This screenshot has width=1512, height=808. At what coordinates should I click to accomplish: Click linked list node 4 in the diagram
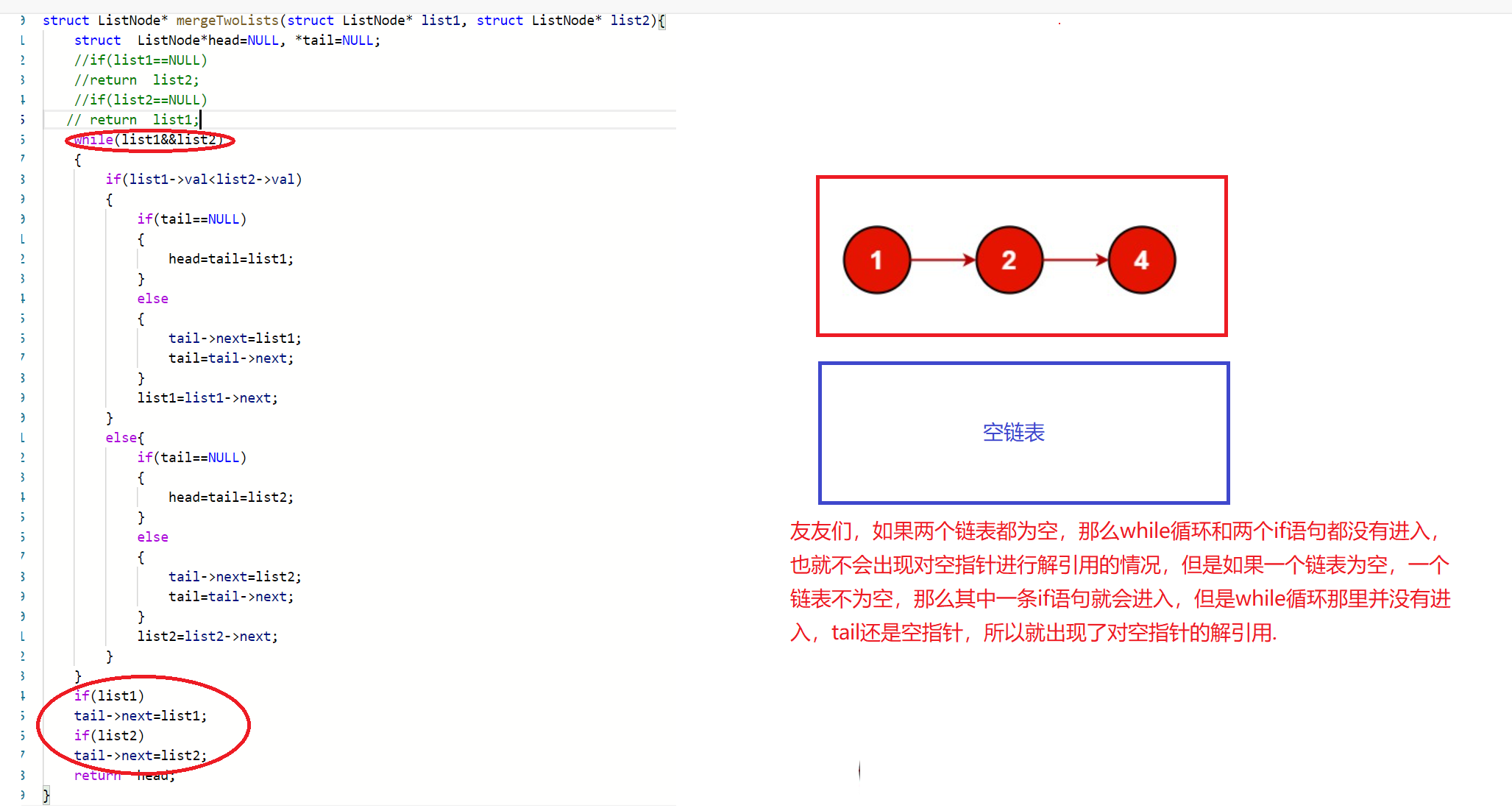[x=1141, y=260]
